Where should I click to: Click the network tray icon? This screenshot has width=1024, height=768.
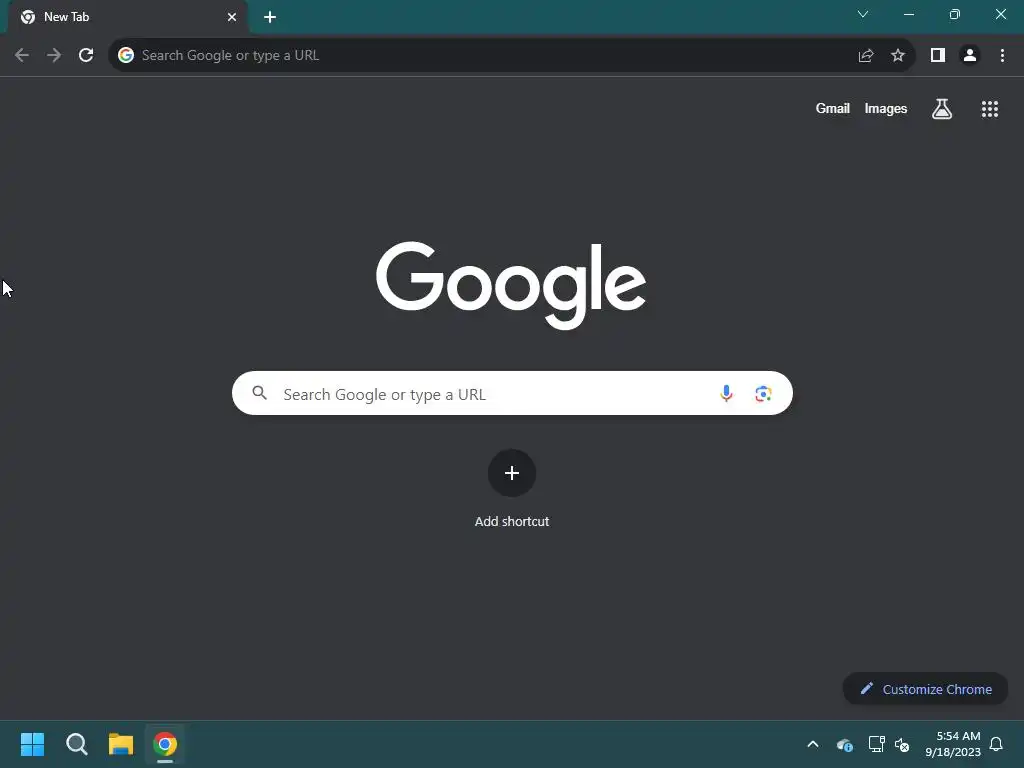coord(876,744)
